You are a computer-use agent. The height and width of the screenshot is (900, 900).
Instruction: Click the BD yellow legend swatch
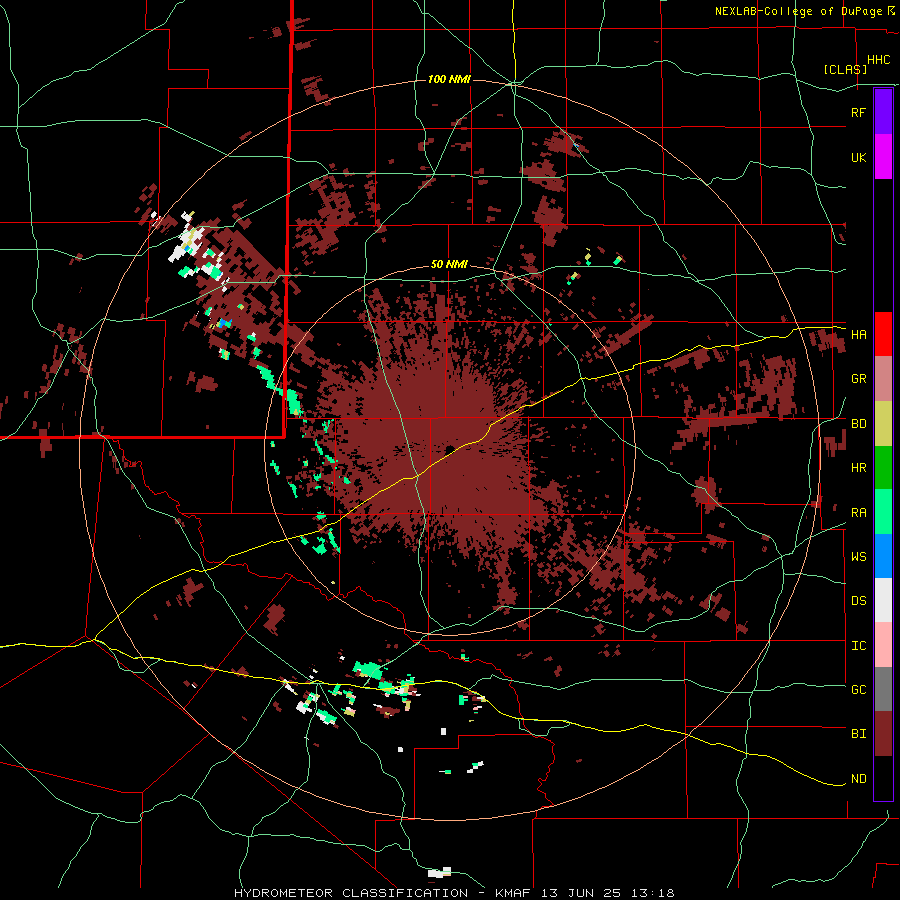coord(883,424)
